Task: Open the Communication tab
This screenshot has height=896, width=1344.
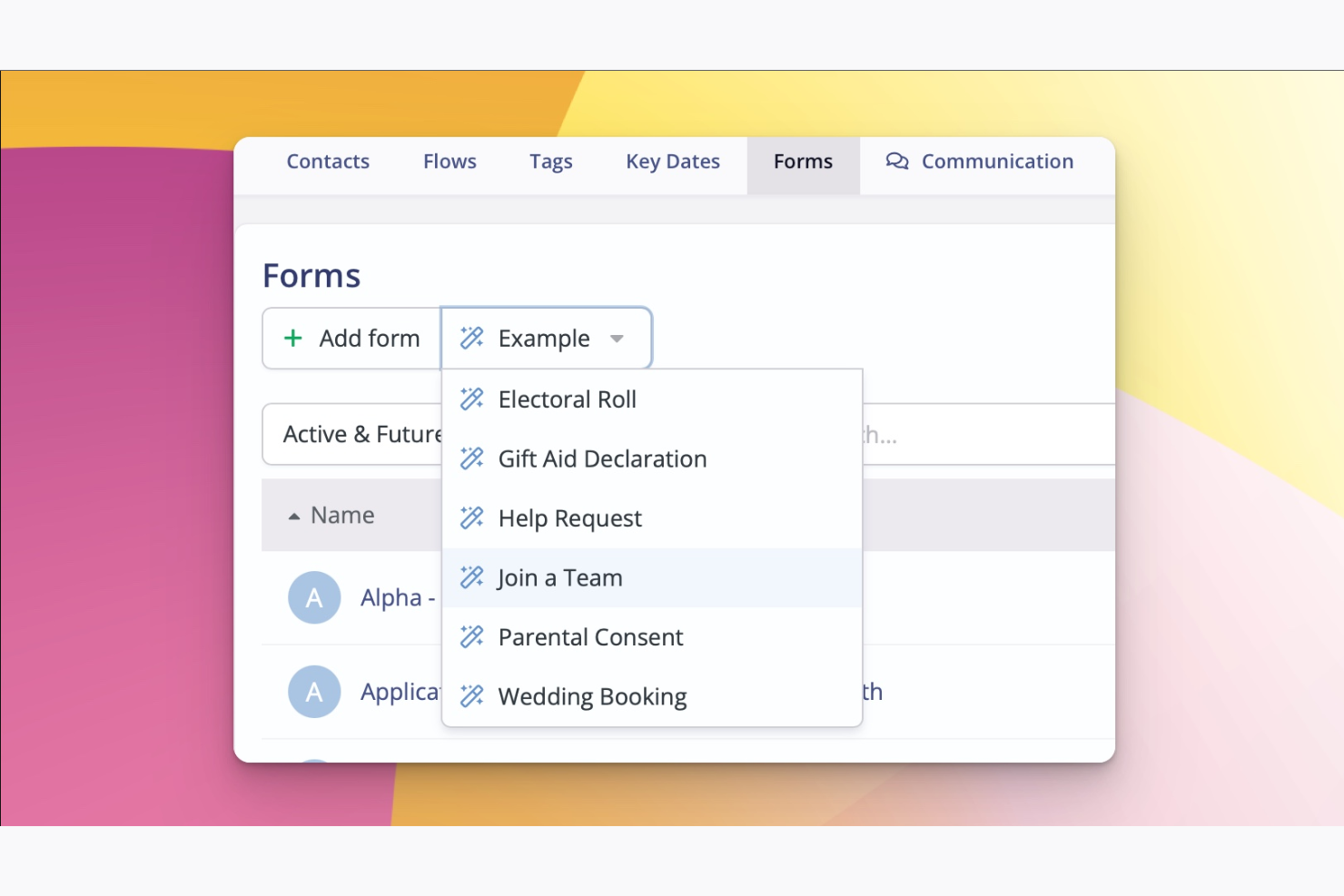Action: (x=980, y=162)
